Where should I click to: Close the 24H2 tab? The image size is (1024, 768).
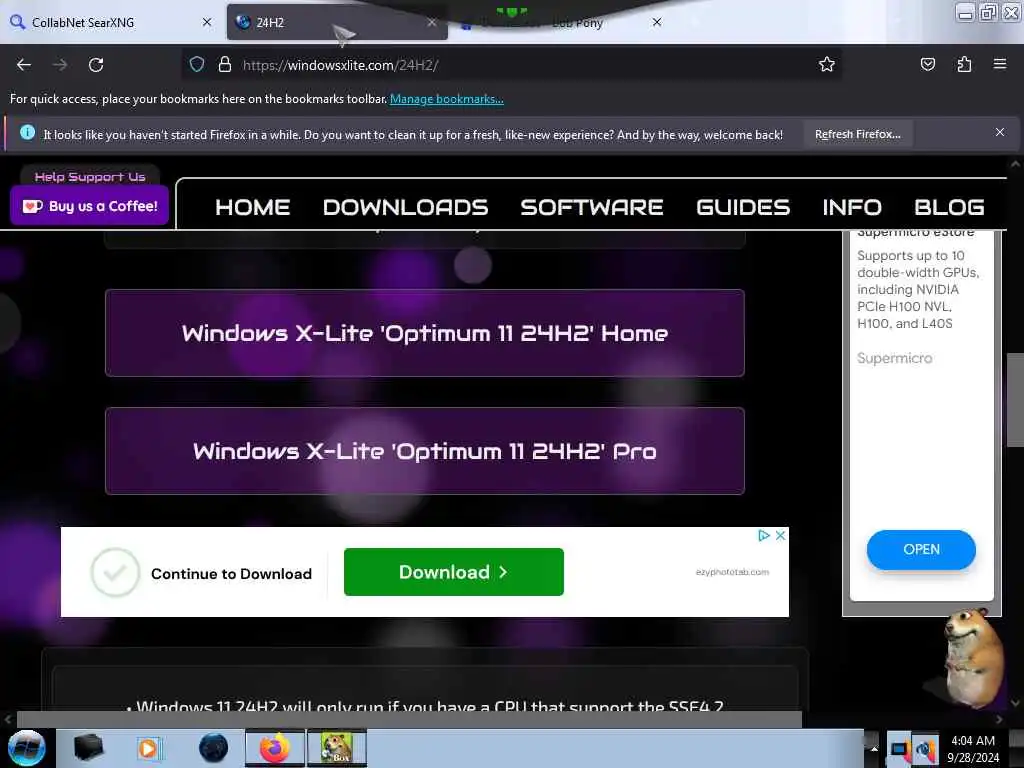432,22
